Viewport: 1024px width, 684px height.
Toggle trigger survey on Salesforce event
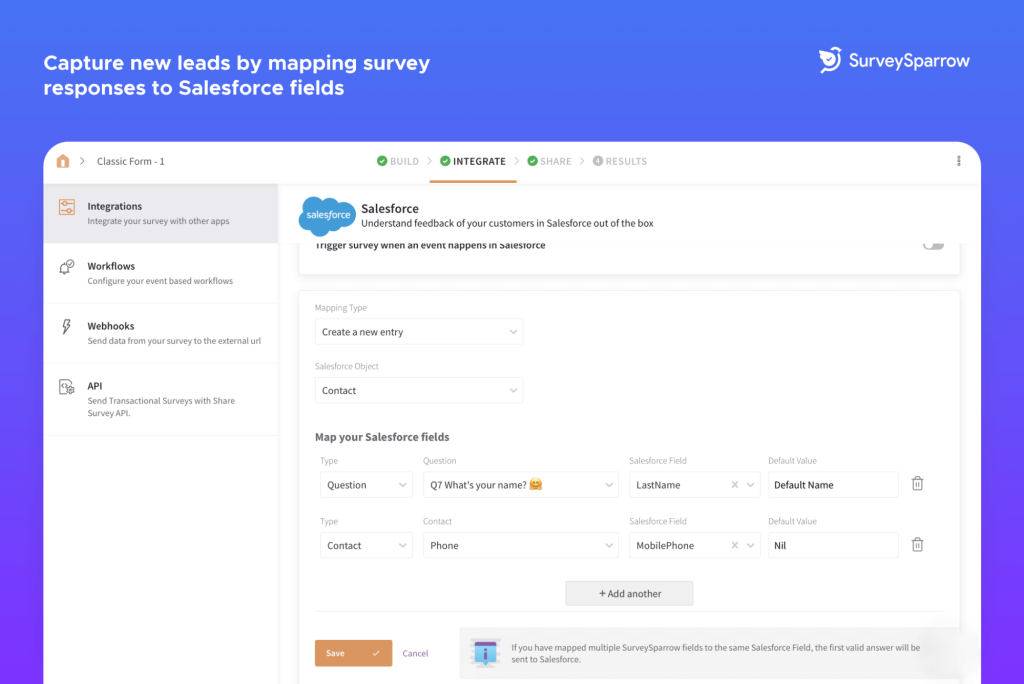[x=932, y=245]
